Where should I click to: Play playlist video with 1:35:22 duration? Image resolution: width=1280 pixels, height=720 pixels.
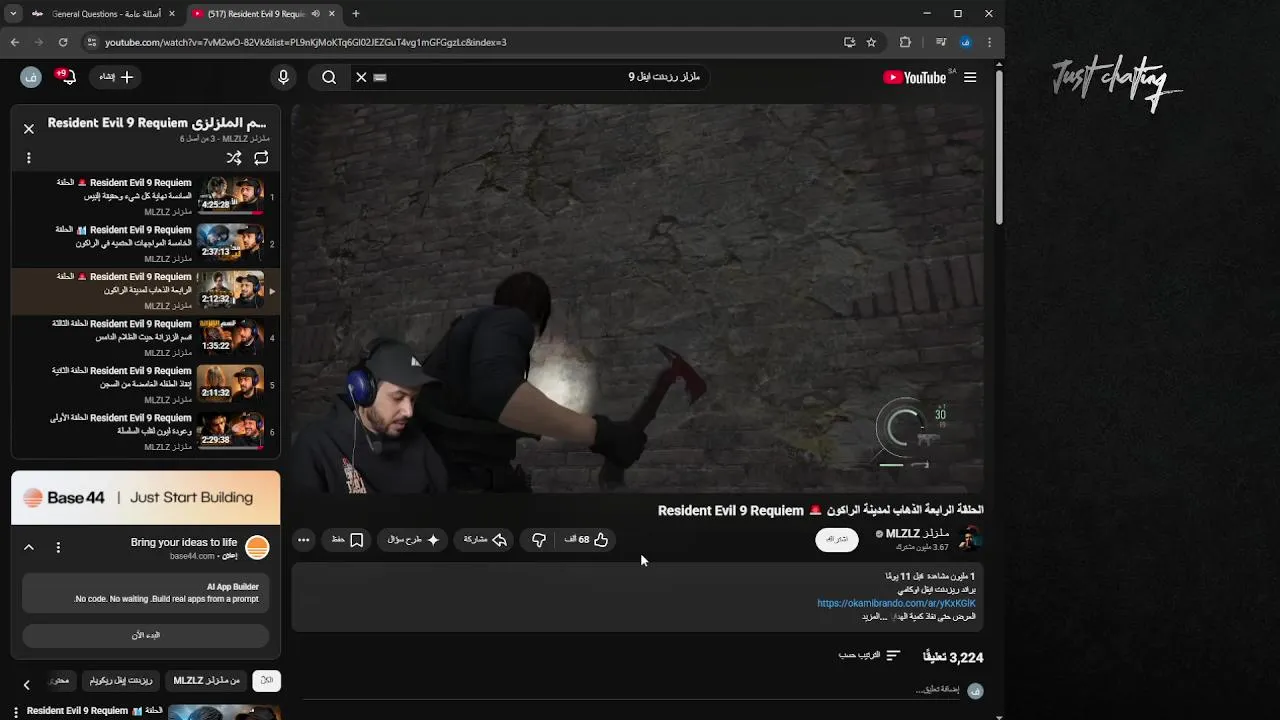coord(145,337)
